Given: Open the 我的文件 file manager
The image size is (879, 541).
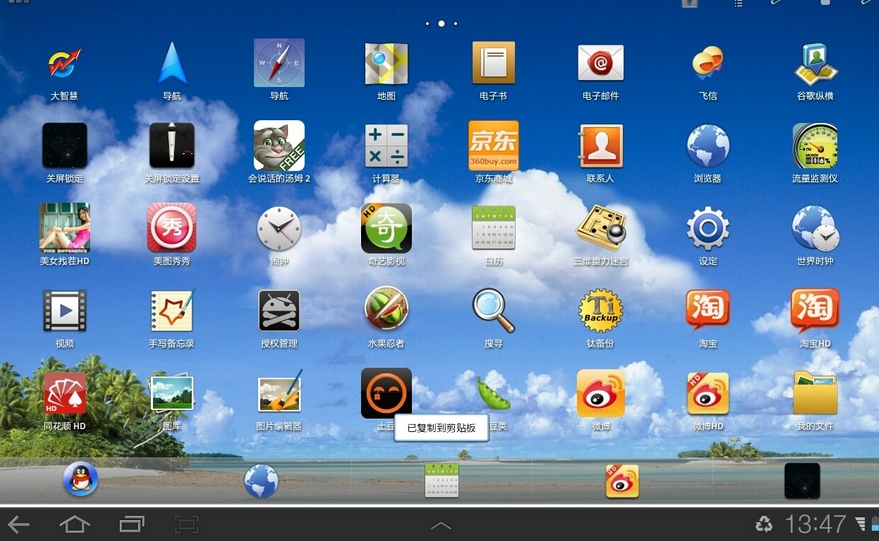Looking at the screenshot, I should click(x=815, y=392).
